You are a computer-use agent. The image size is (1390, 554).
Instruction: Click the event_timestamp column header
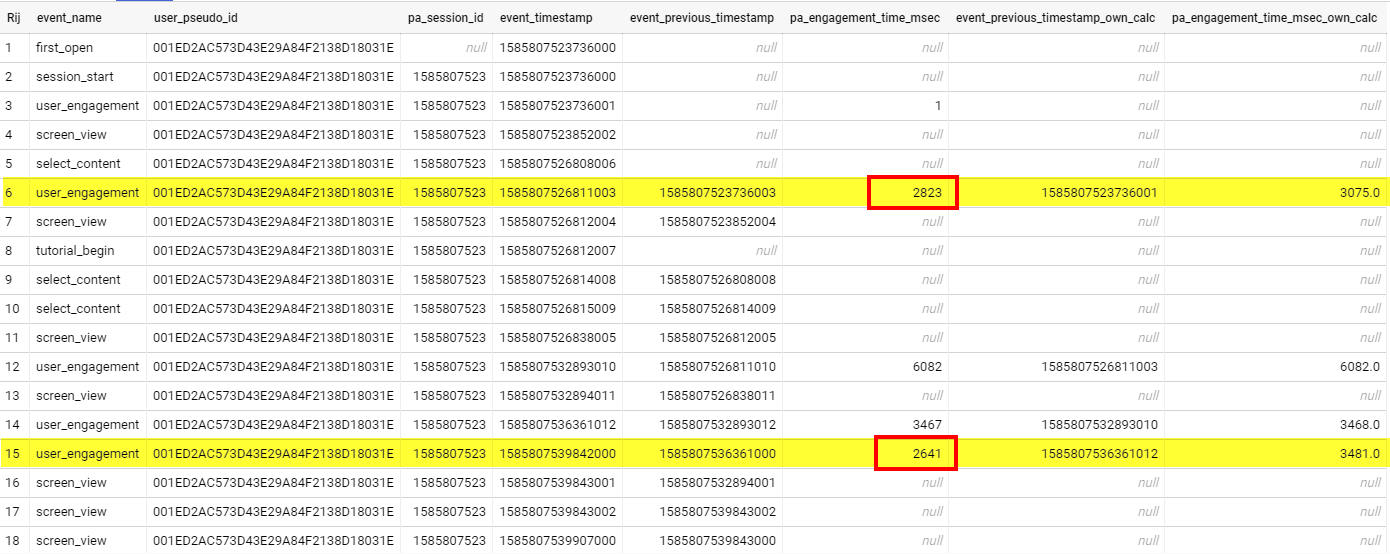547,19
